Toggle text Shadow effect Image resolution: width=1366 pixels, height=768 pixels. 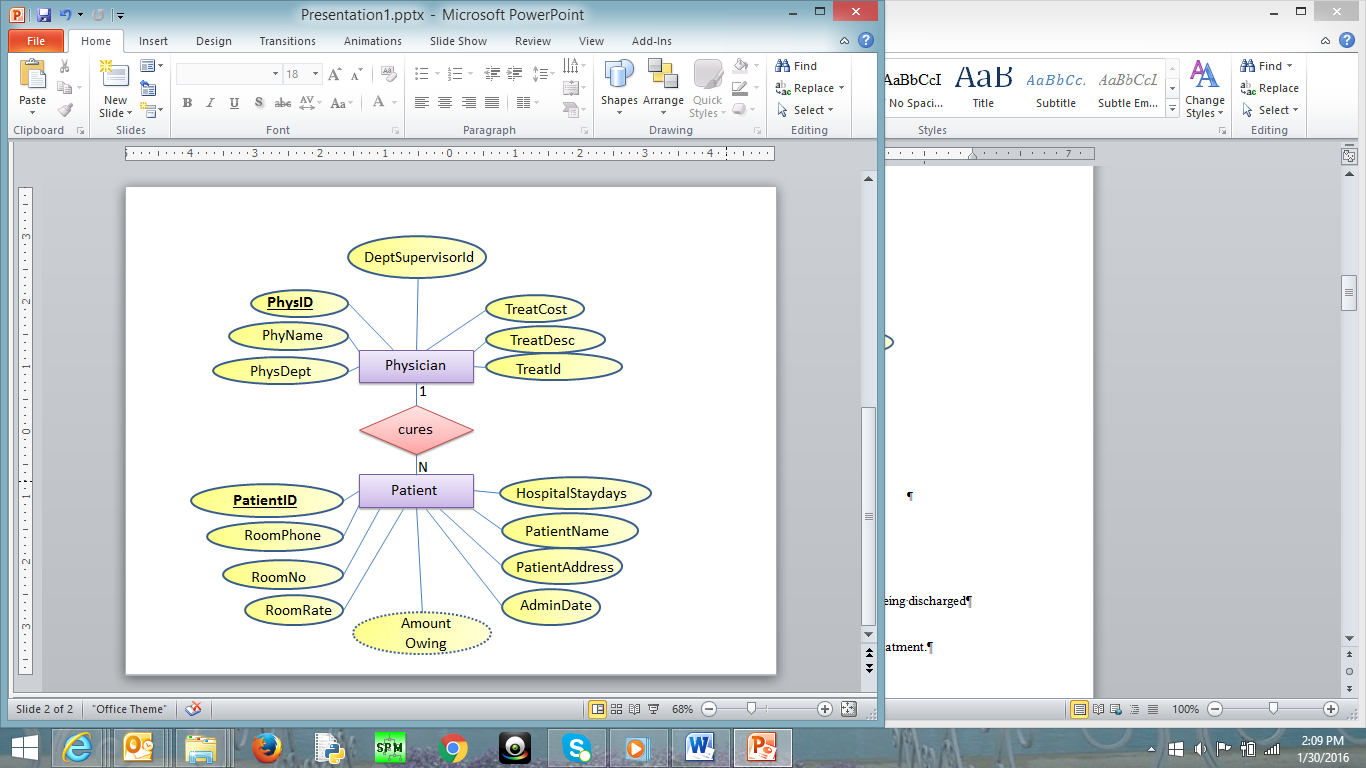(259, 103)
